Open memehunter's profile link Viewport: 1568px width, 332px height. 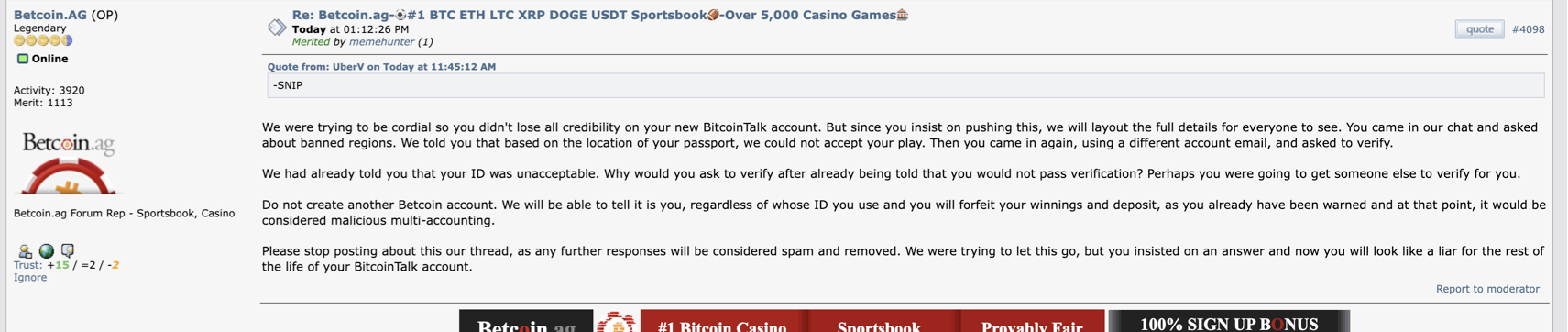point(381,42)
